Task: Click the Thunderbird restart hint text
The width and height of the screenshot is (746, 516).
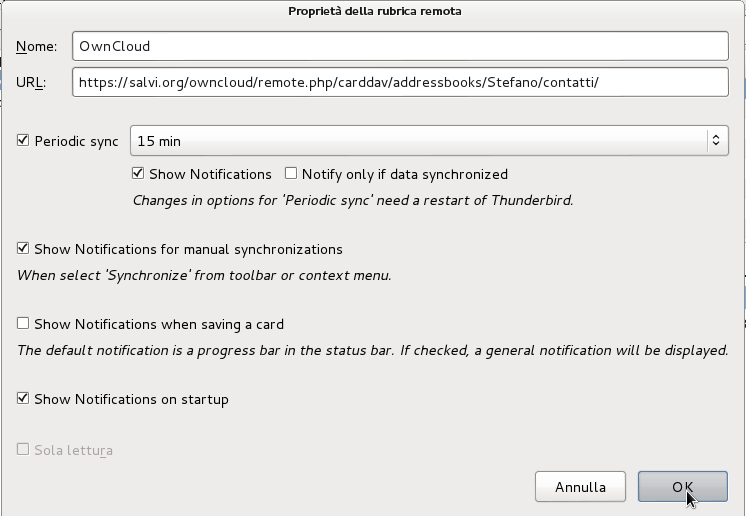Action: tap(353, 200)
